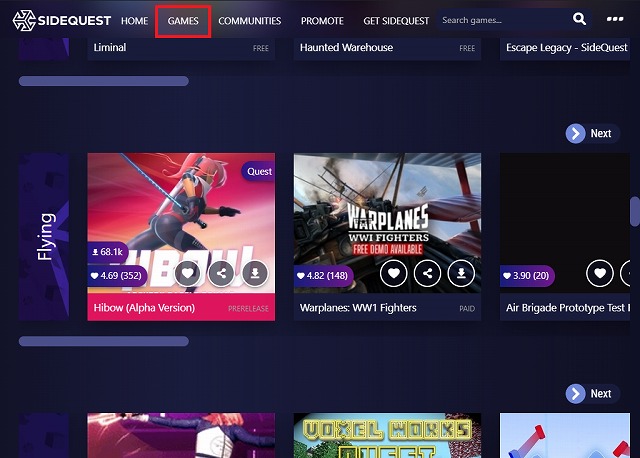Click the Next arrow above Flying row

pyautogui.click(x=576, y=133)
